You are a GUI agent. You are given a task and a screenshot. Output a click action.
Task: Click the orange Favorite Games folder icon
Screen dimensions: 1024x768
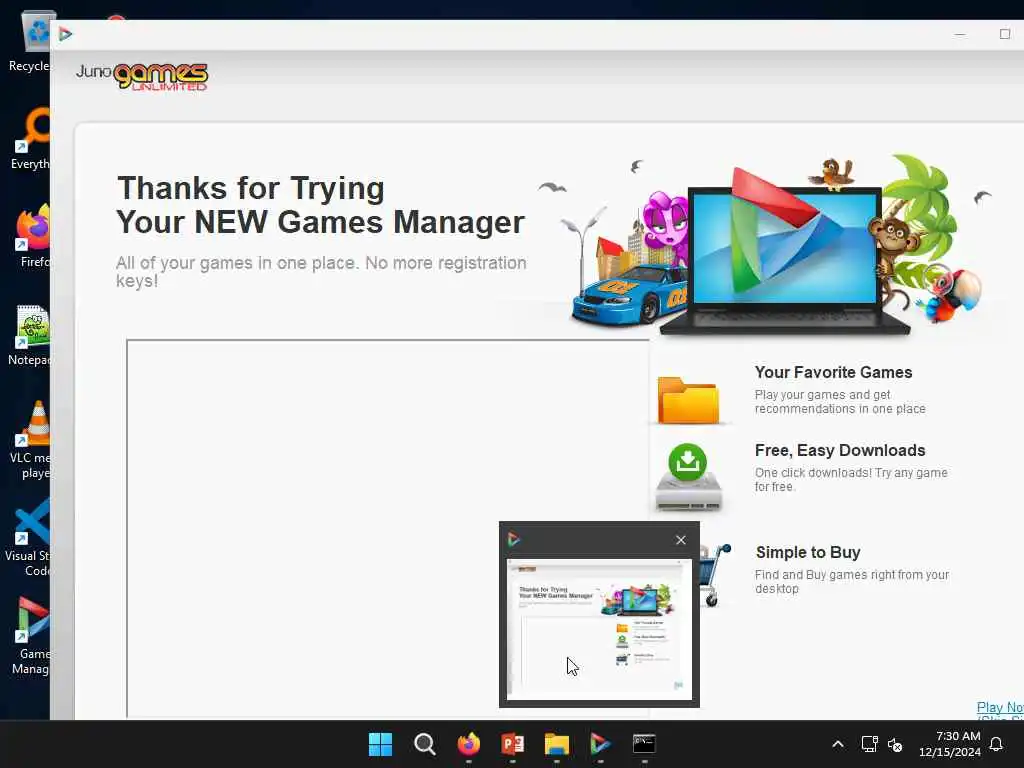(688, 400)
